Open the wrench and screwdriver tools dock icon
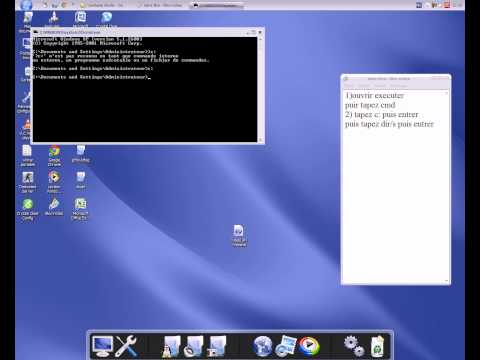 point(126,346)
